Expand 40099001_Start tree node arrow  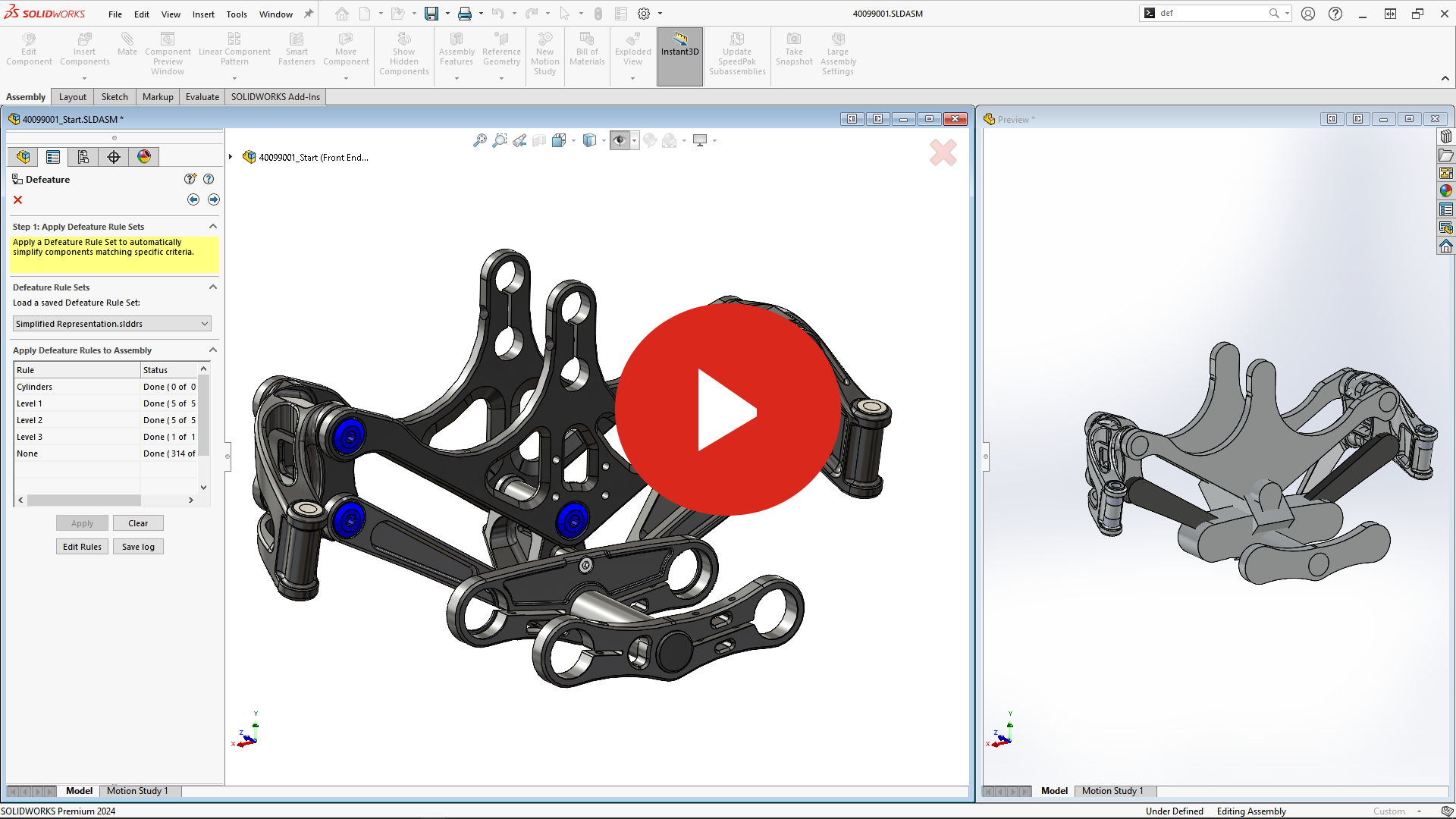[x=231, y=157]
